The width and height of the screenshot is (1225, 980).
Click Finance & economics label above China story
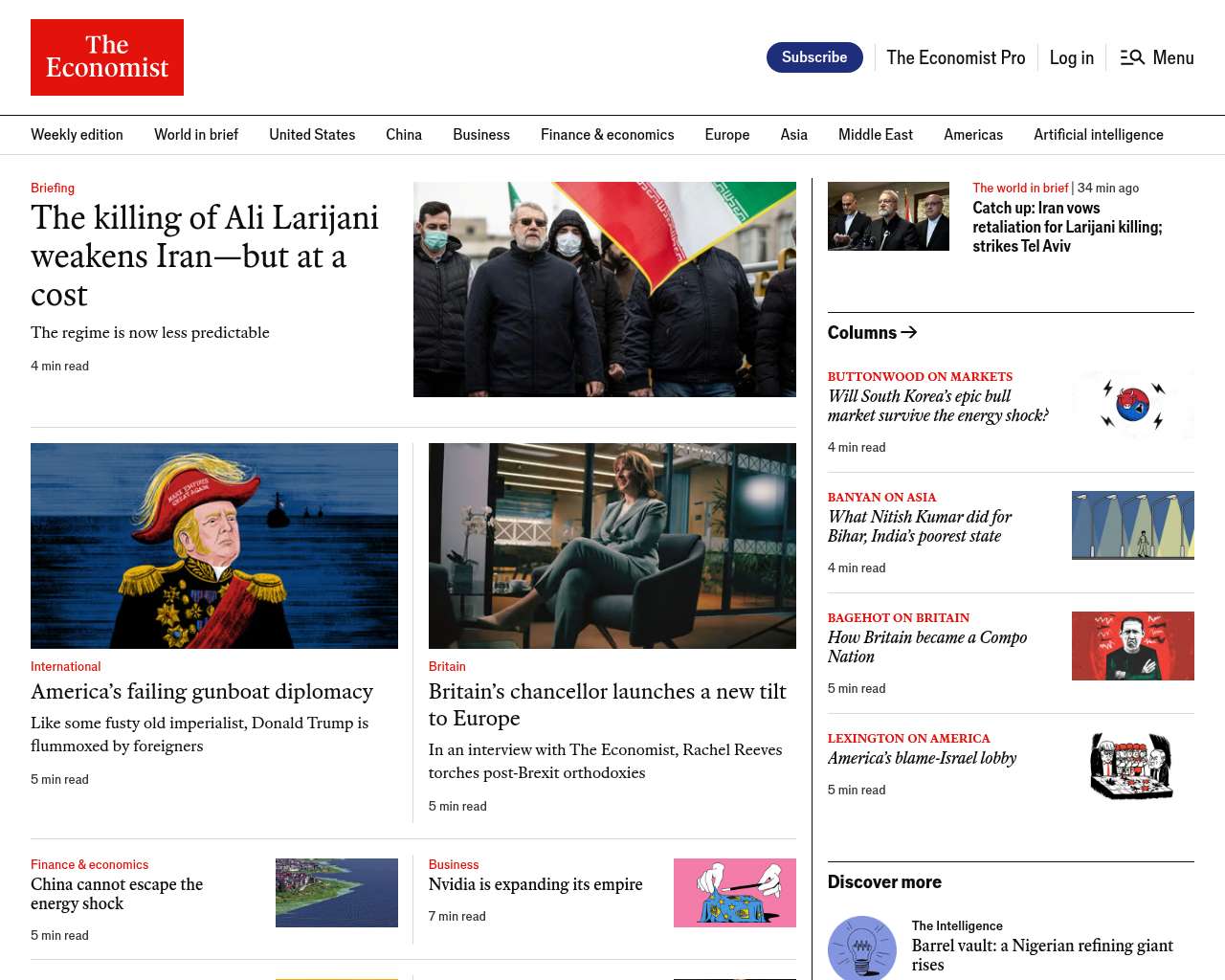click(90, 864)
